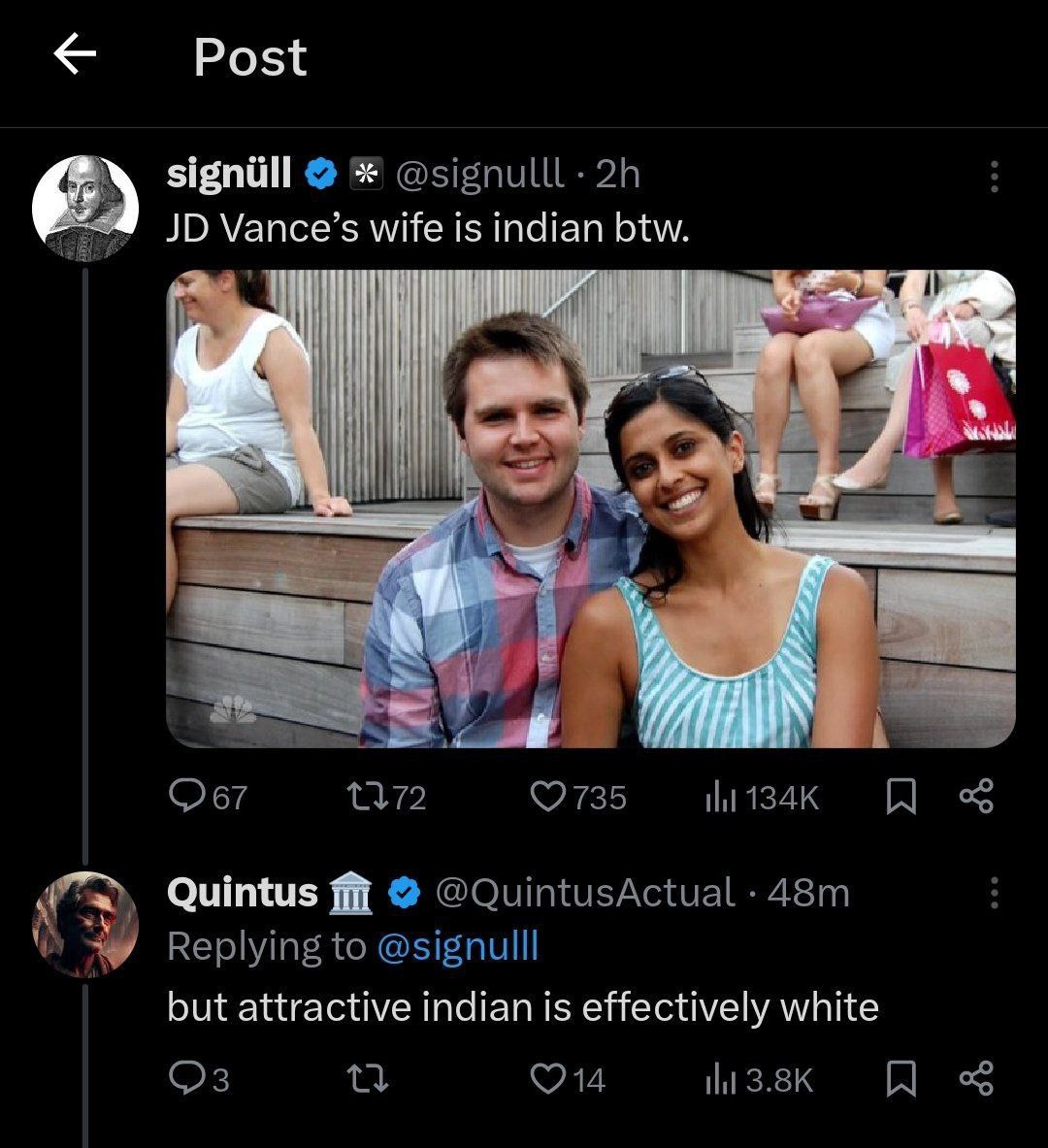Repost Quintus's reply
The height and width of the screenshot is (1148, 1048).
pos(369,1079)
